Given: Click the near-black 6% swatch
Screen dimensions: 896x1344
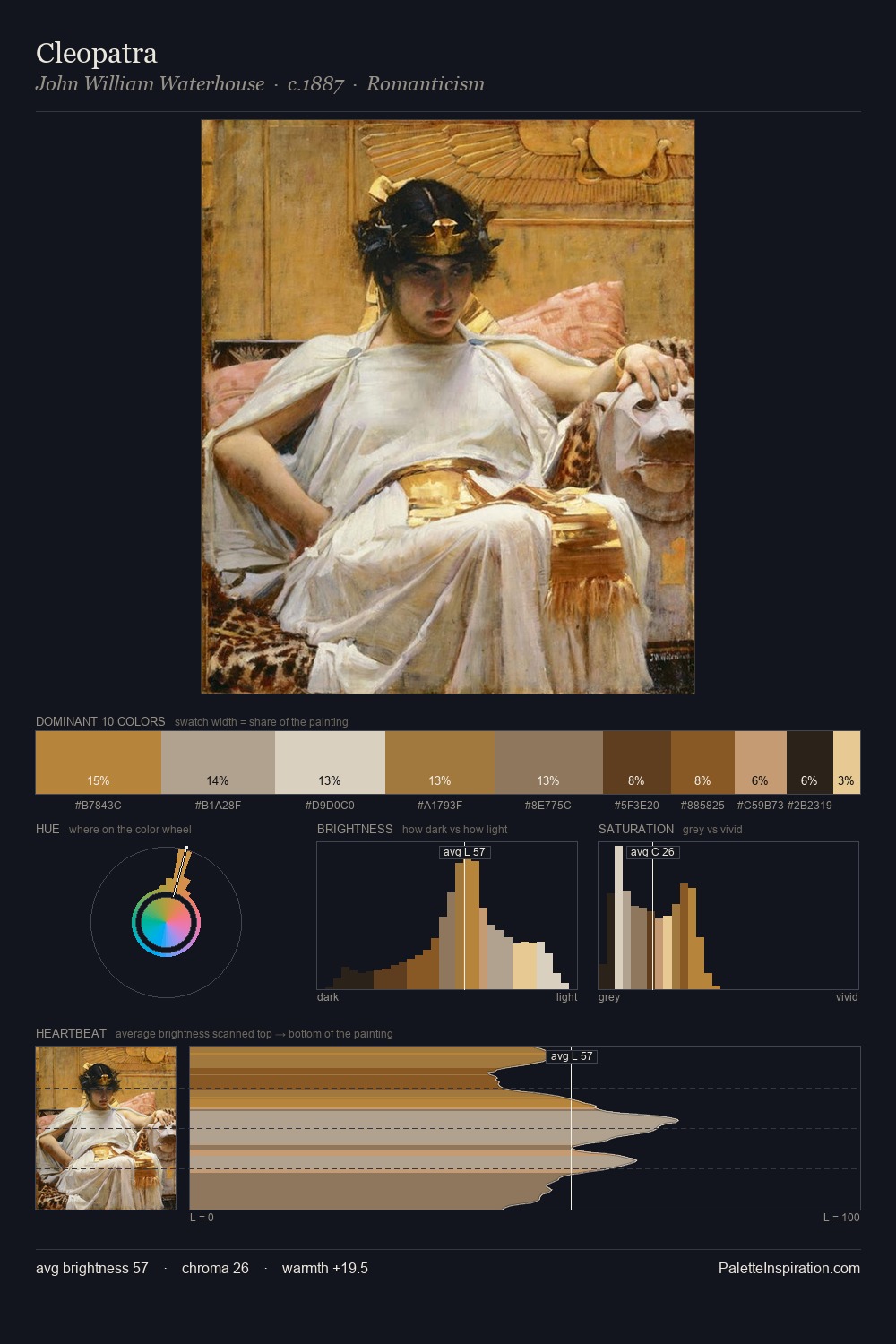Looking at the screenshot, I should coord(810,762).
